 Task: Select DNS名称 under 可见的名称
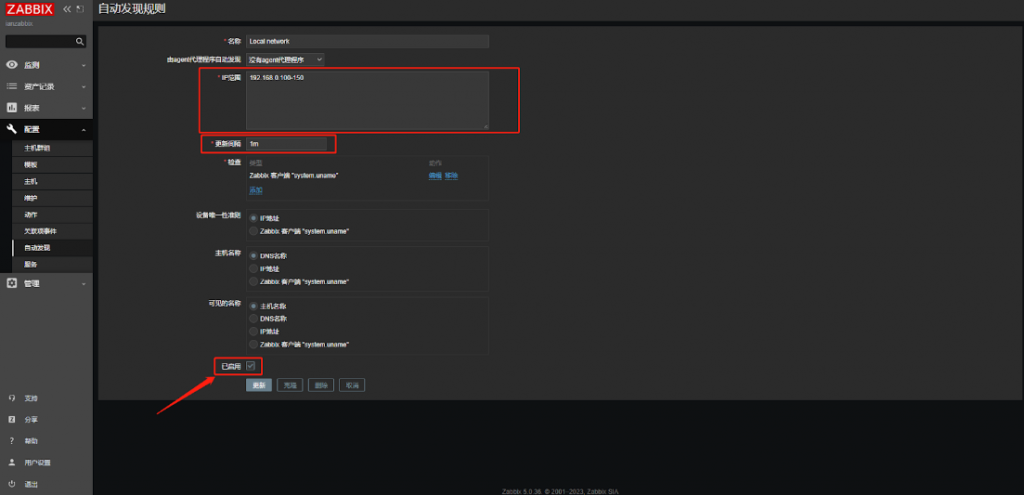click(253, 319)
